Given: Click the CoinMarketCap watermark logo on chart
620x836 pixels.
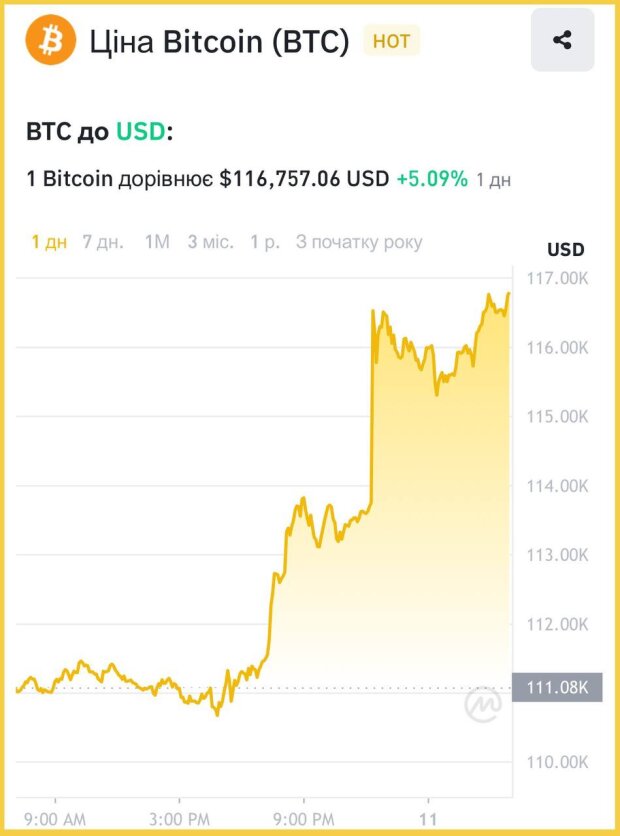Looking at the screenshot, I should tap(482, 704).
